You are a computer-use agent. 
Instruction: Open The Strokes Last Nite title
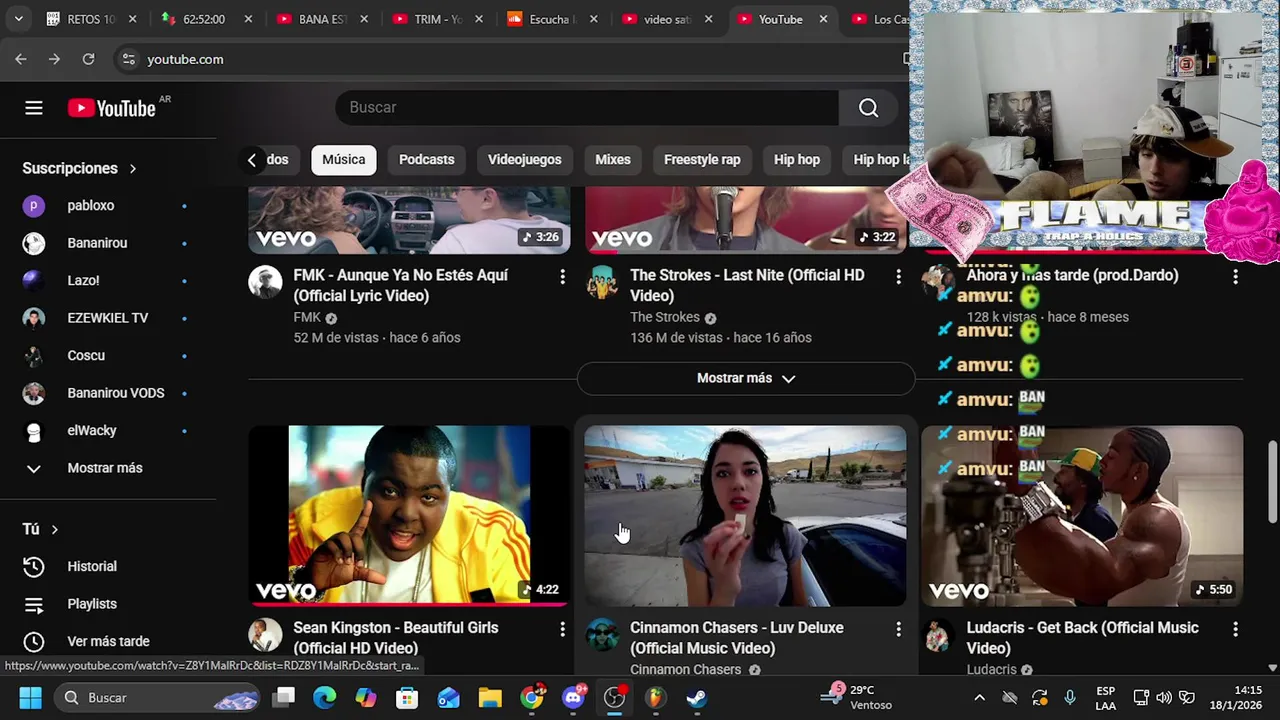coord(747,285)
